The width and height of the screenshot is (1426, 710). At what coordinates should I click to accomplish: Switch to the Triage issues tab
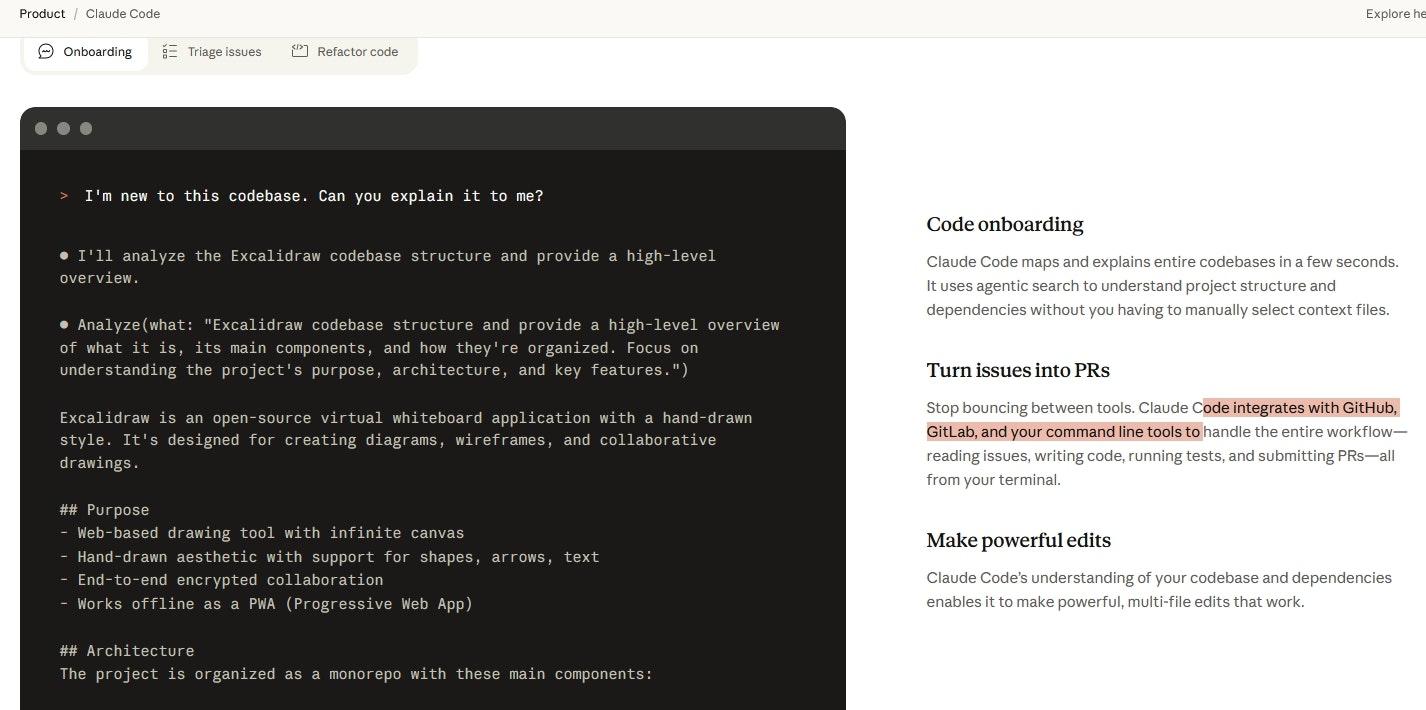pos(212,52)
